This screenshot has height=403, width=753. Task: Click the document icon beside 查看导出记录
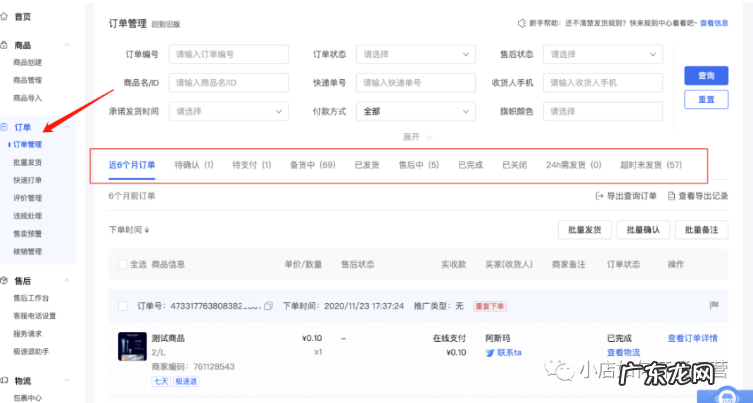[x=672, y=196]
